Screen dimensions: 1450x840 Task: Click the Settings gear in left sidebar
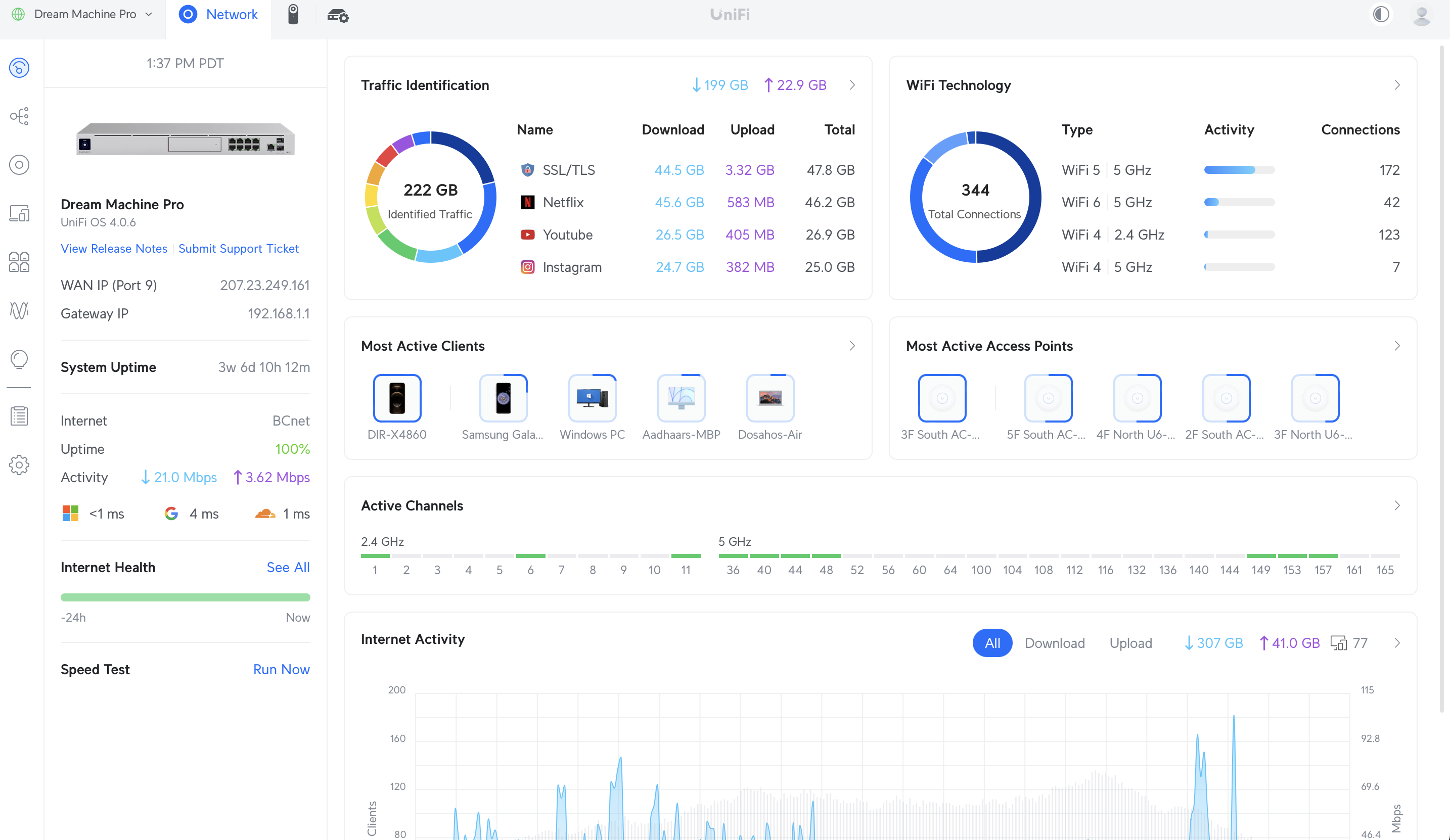[19, 465]
